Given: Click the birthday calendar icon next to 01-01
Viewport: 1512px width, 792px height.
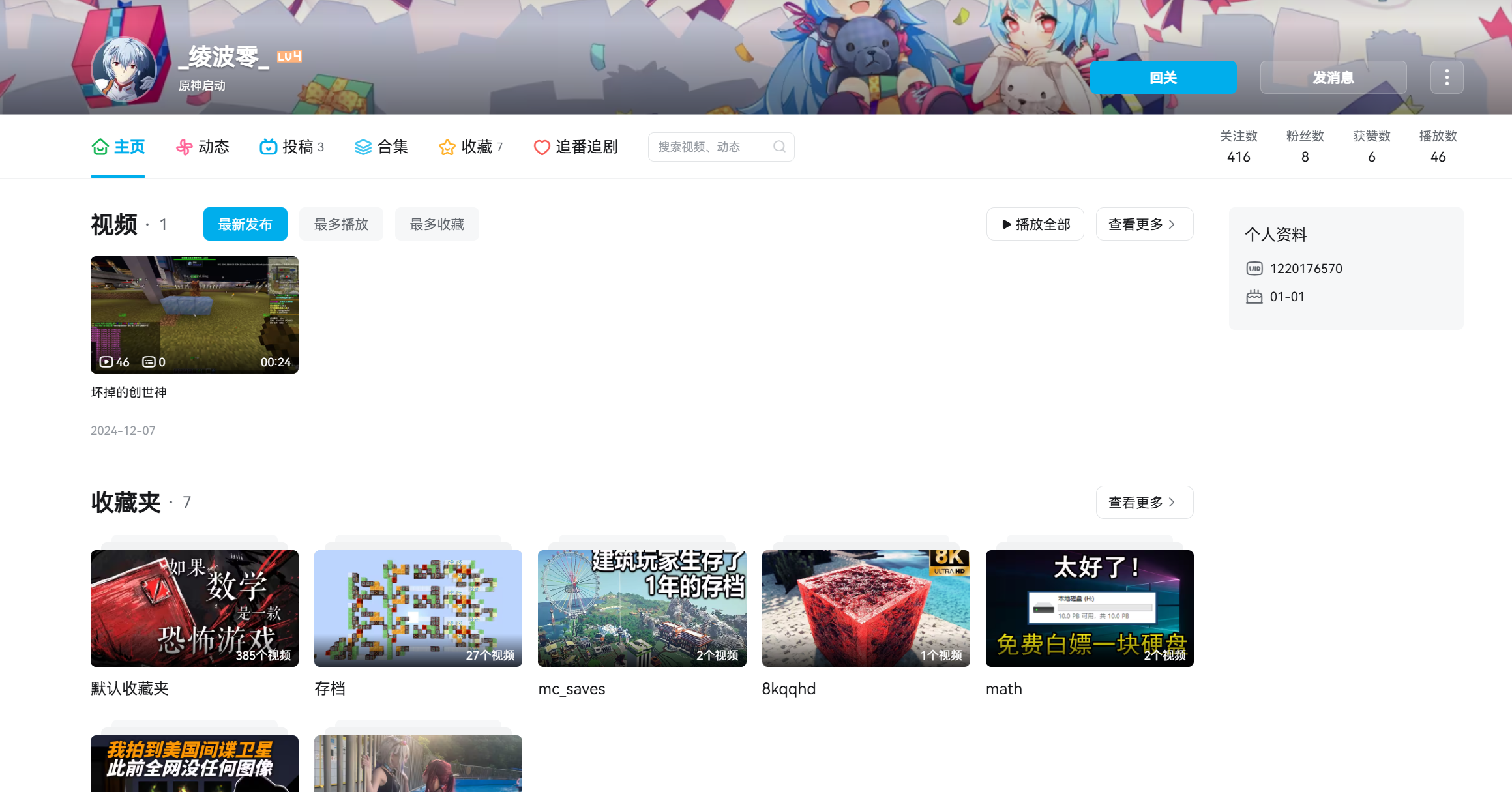Looking at the screenshot, I should [x=1254, y=296].
